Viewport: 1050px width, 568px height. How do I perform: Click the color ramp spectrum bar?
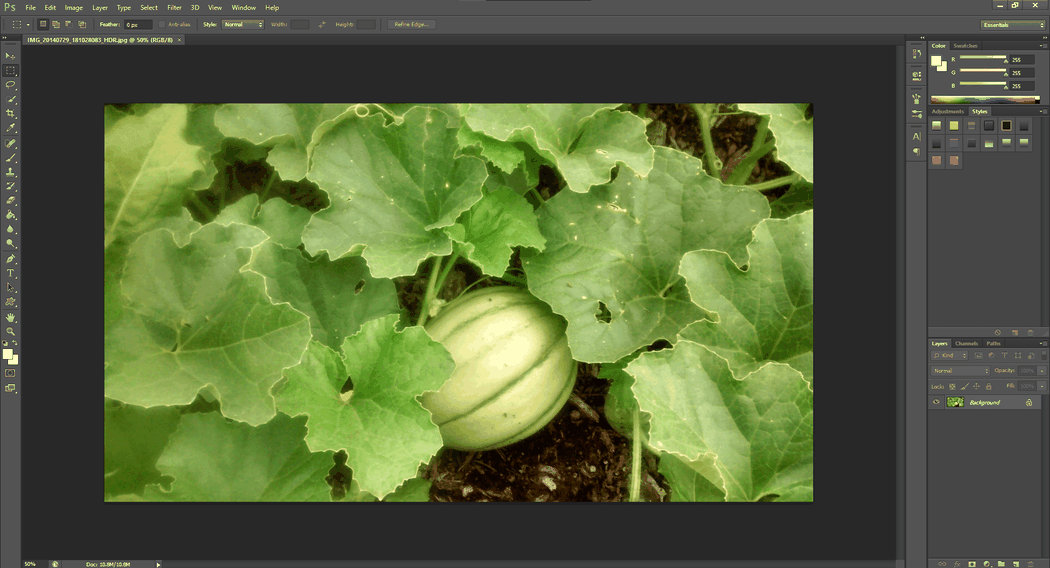(x=984, y=99)
